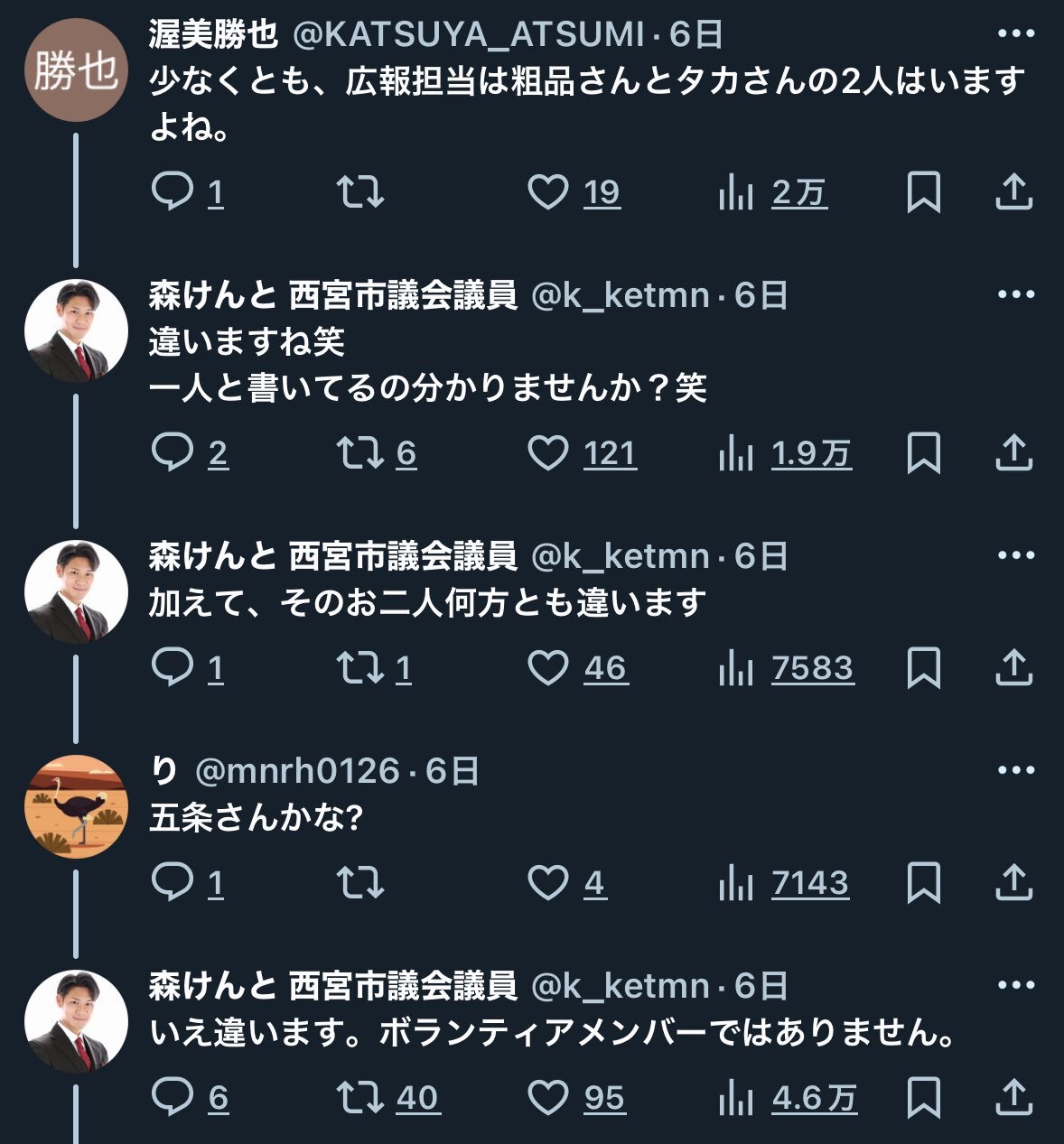Open more options on KATSUYA_ATSUMI tweet

[1015, 34]
